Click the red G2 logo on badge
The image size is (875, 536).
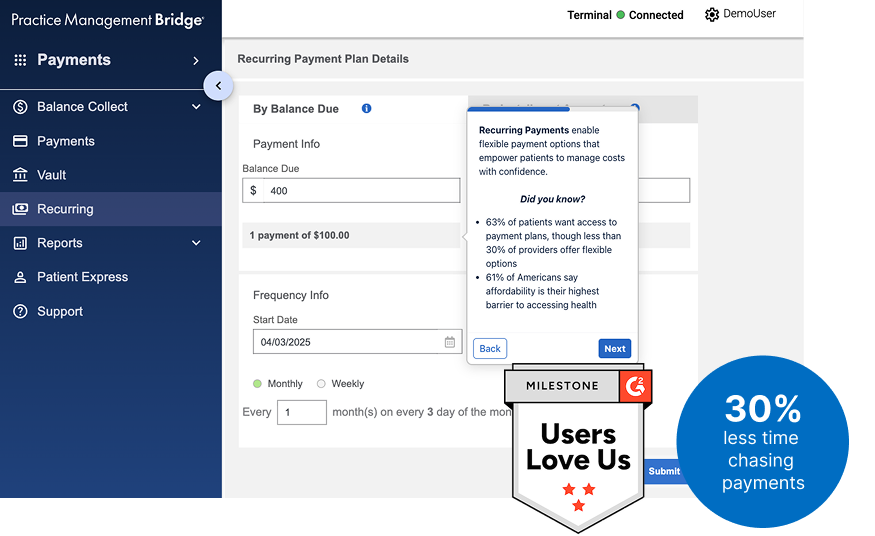tap(635, 386)
